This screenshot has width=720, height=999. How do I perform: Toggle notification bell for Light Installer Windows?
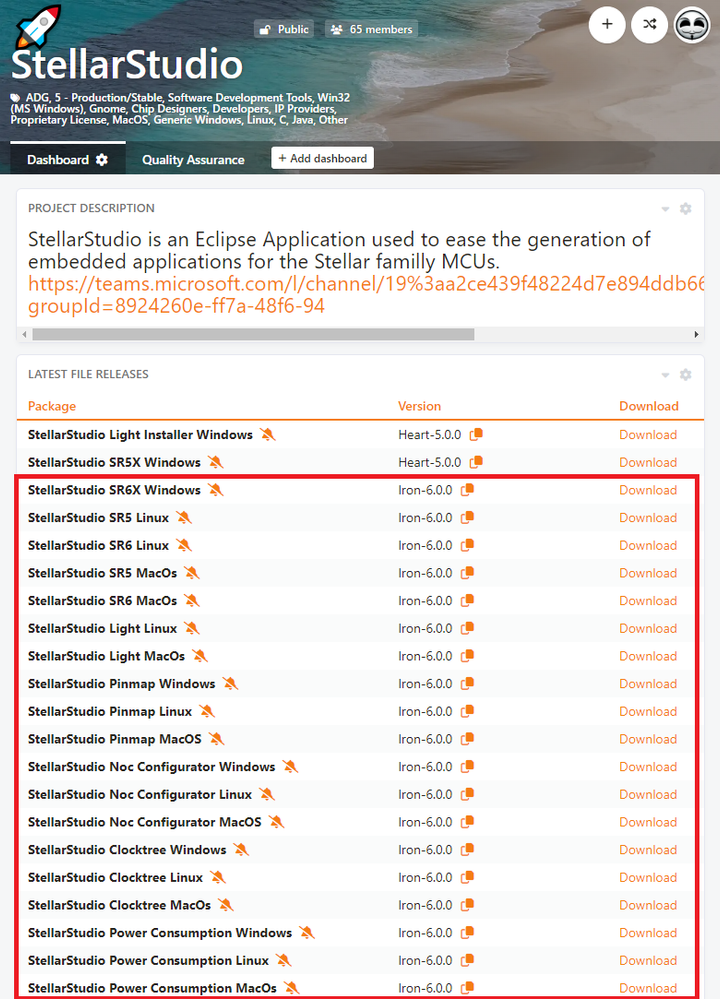[268, 435]
